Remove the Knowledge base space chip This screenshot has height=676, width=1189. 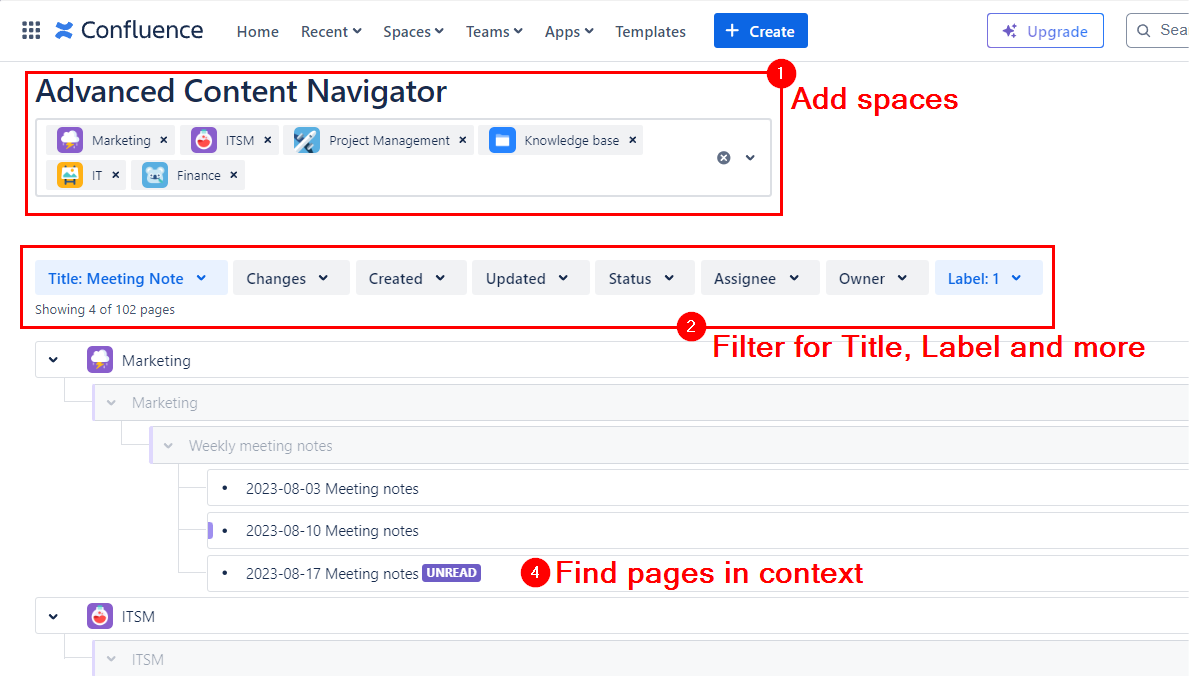pos(632,140)
